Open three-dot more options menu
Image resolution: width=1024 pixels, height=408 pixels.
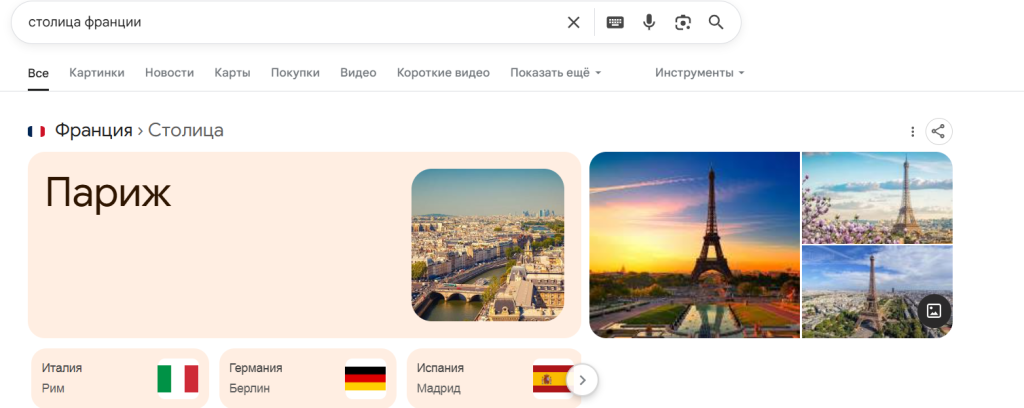[x=912, y=132]
